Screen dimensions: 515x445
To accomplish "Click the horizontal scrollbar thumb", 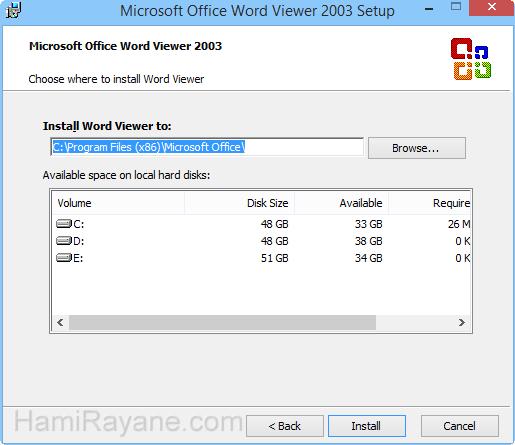I will (x=222, y=322).
